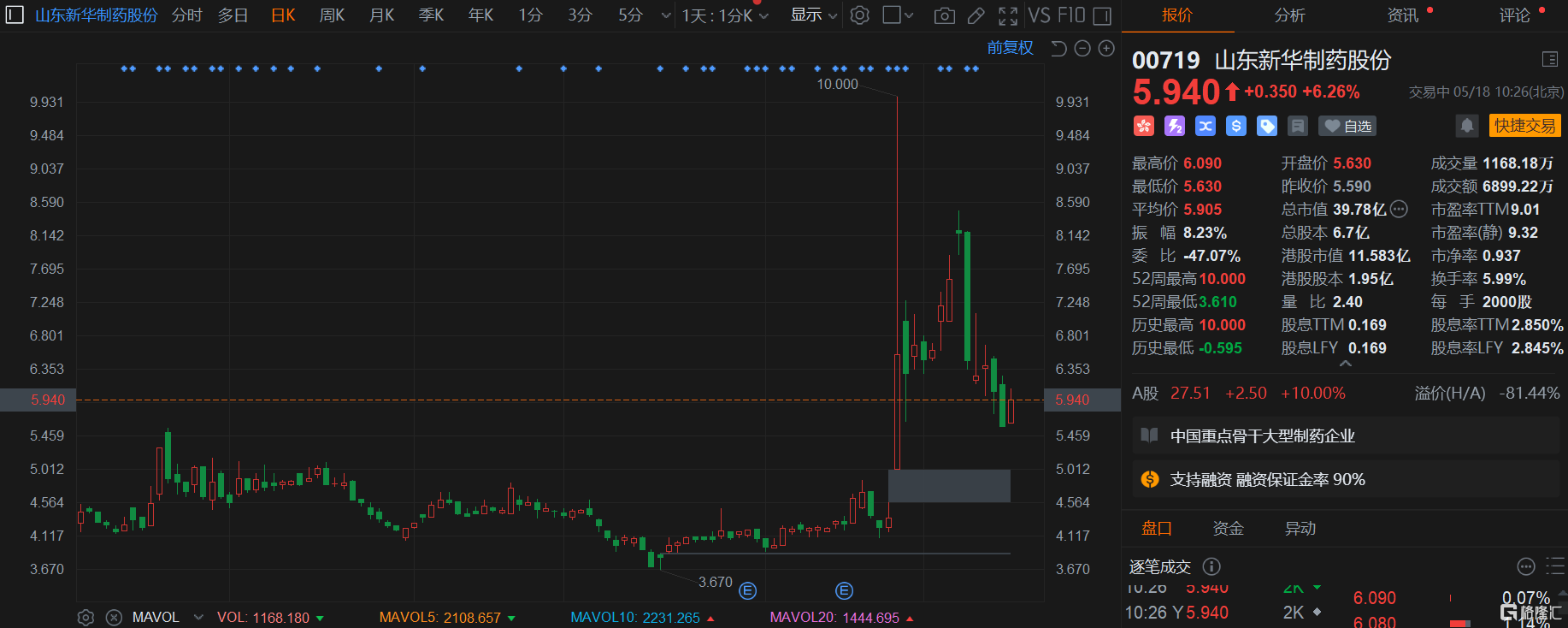Image resolution: width=1568 pixels, height=628 pixels.
Task: Switch to 多日 multi-day tab
Action: (233, 15)
